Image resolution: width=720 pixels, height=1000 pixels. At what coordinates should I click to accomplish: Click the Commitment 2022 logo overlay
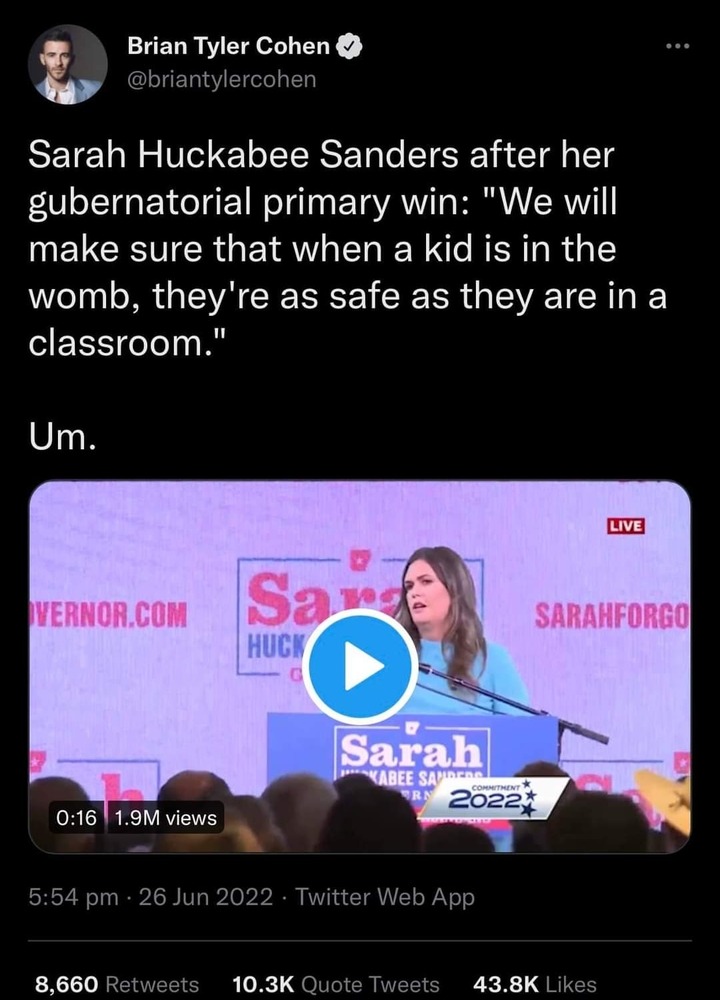[x=494, y=798]
